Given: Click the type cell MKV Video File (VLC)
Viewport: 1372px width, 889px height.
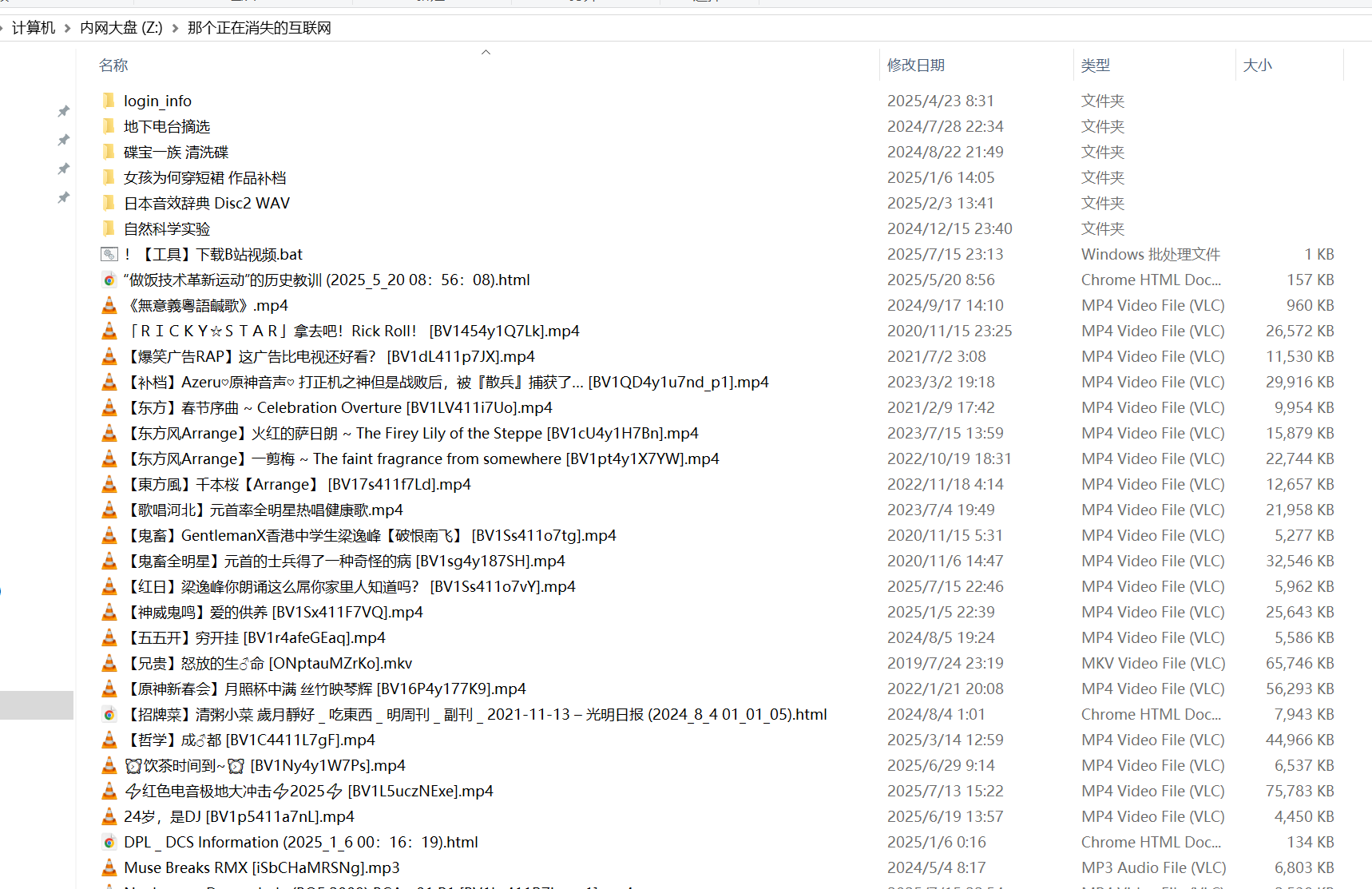Looking at the screenshot, I should 1153,663.
